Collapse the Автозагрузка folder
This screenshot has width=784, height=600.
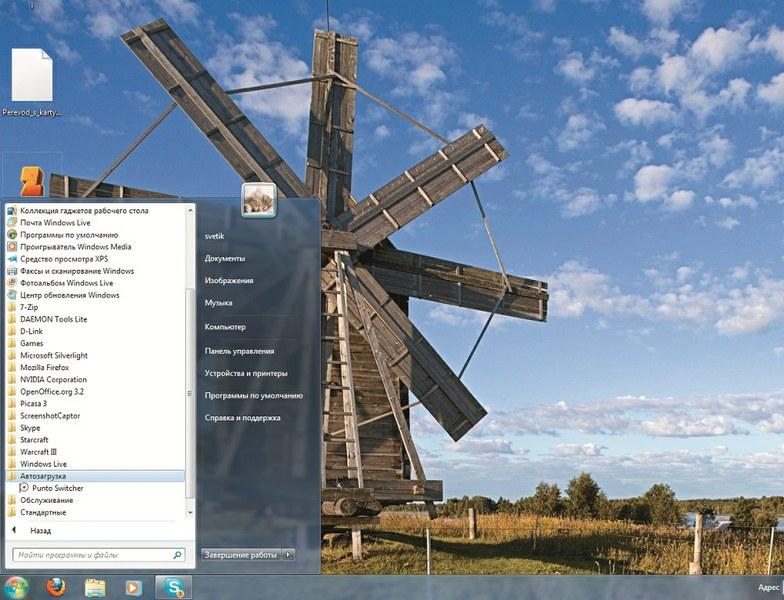click(42, 476)
